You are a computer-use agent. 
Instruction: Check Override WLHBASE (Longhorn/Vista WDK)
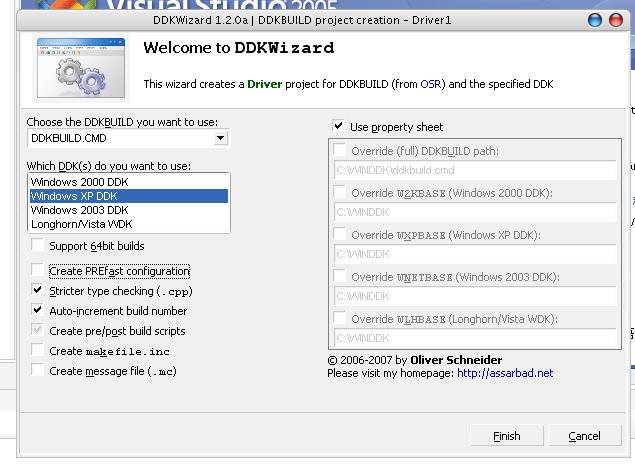[x=339, y=318]
